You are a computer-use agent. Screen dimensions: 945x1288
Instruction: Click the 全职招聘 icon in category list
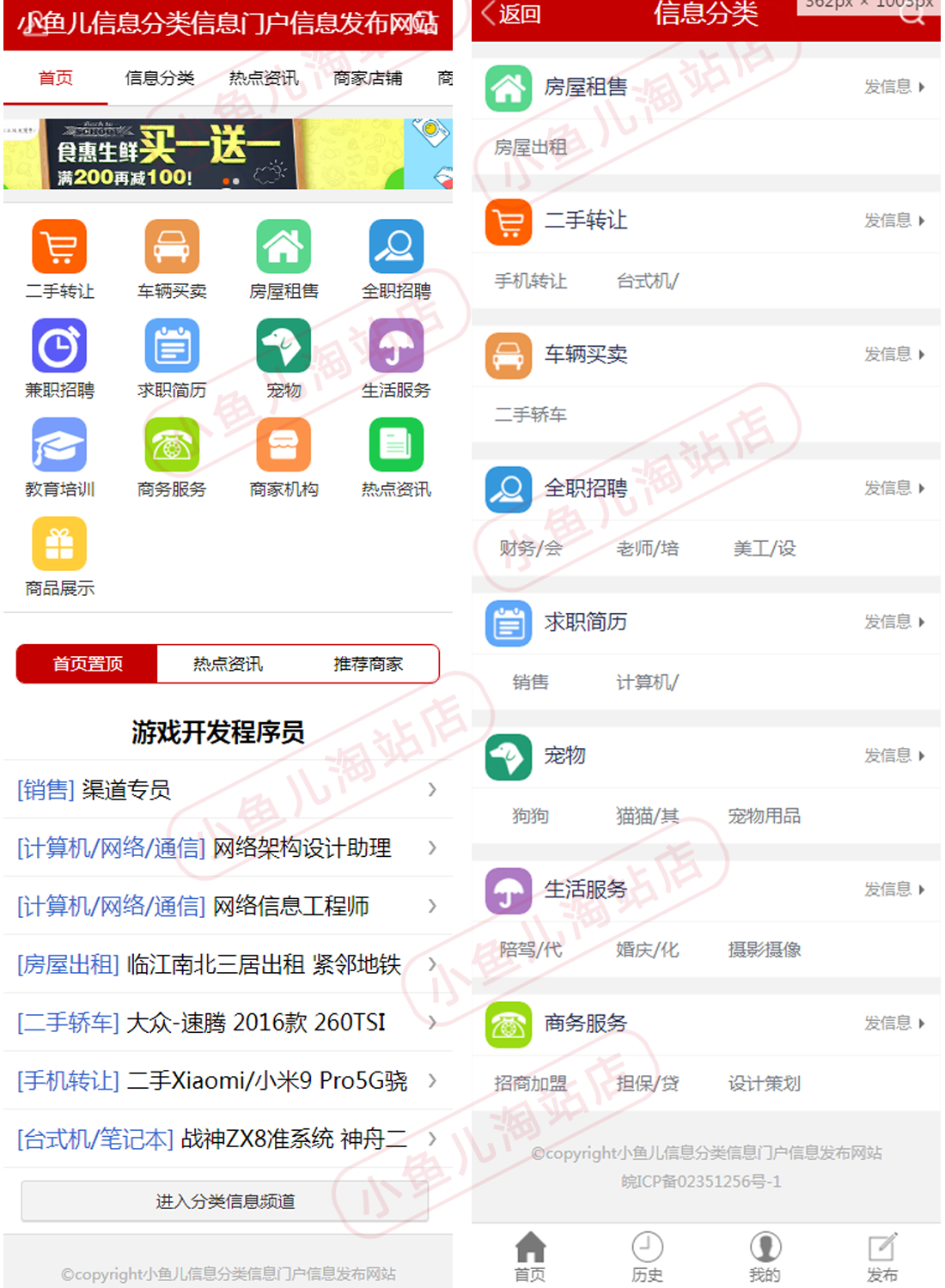pos(509,489)
